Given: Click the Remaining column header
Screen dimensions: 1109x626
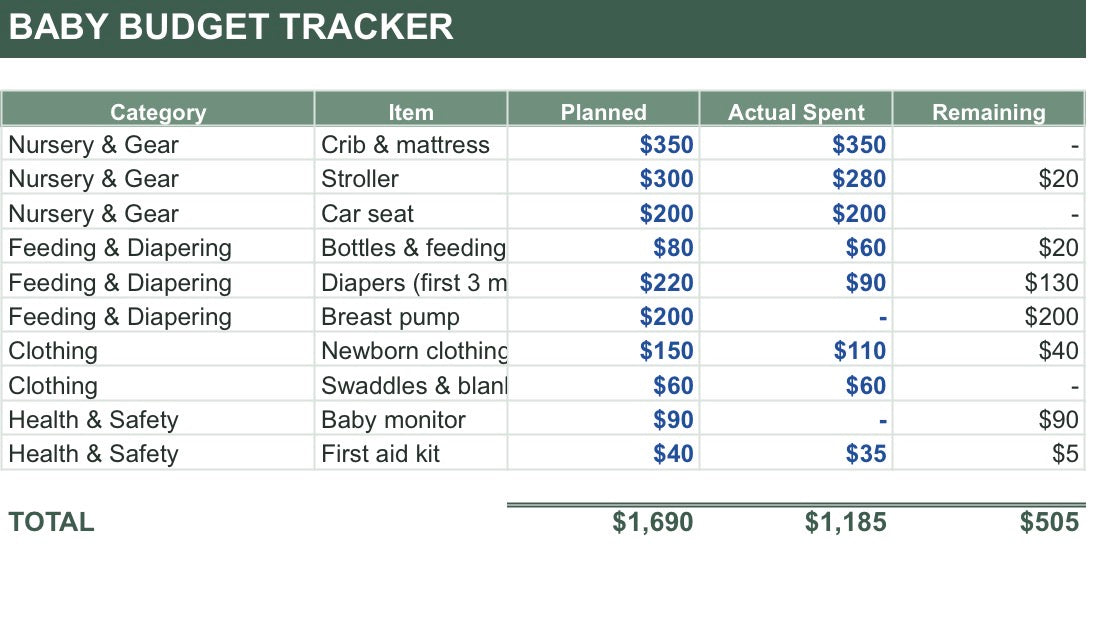Looking at the screenshot, I should 989,110.
